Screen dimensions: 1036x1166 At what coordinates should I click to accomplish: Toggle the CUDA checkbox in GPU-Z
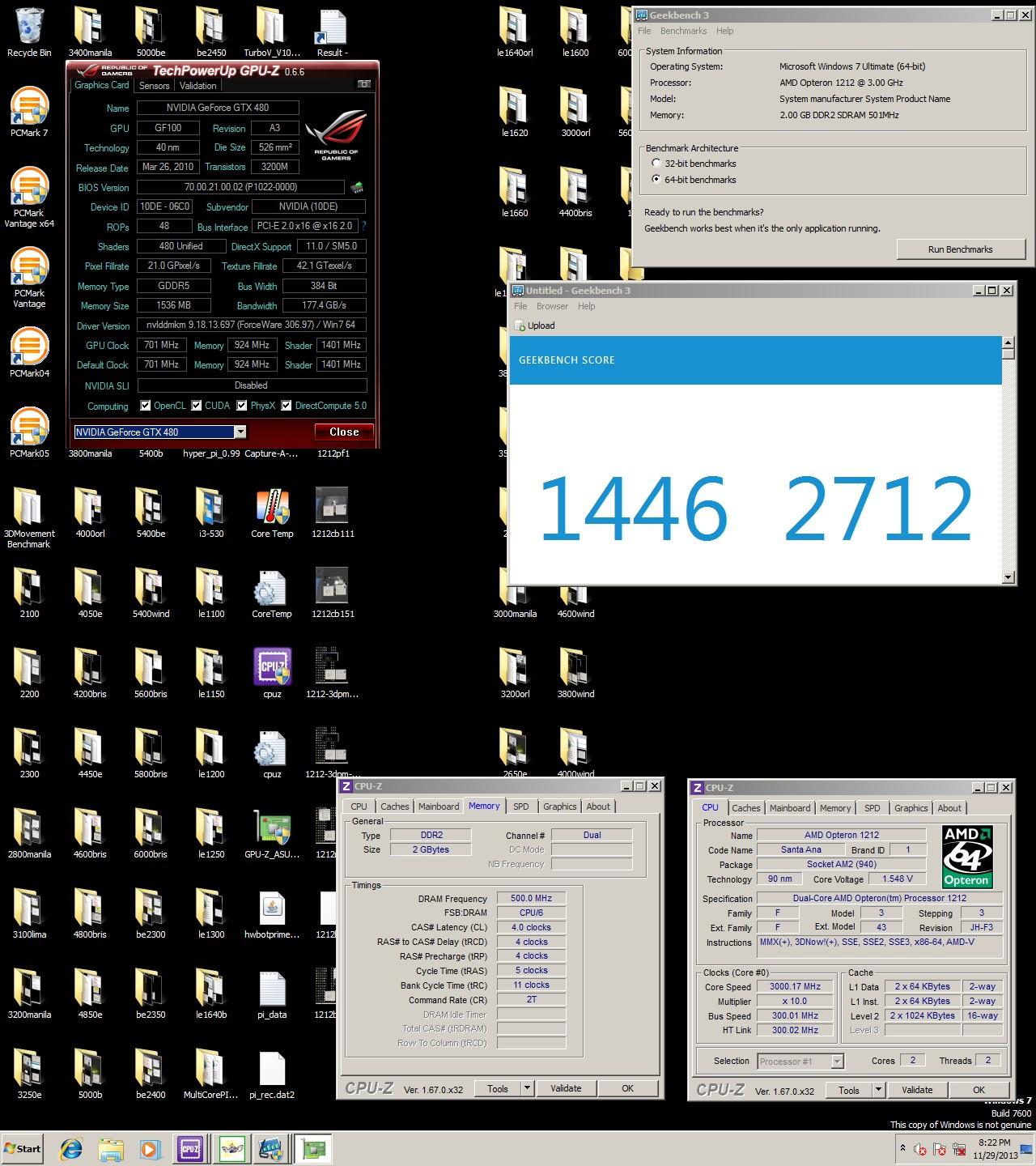pos(197,406)
